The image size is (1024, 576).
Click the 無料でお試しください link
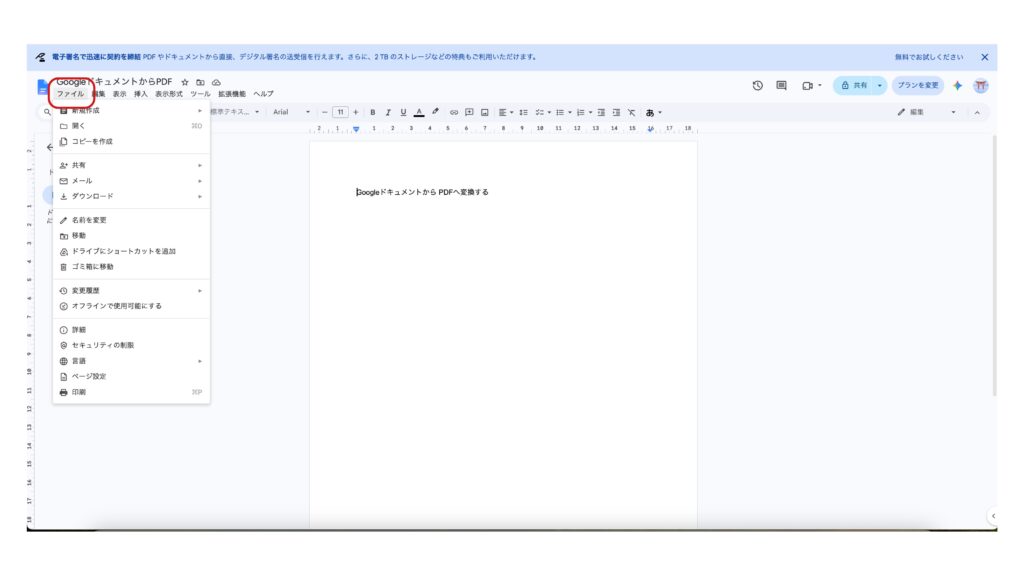click(x=929, y=57)
